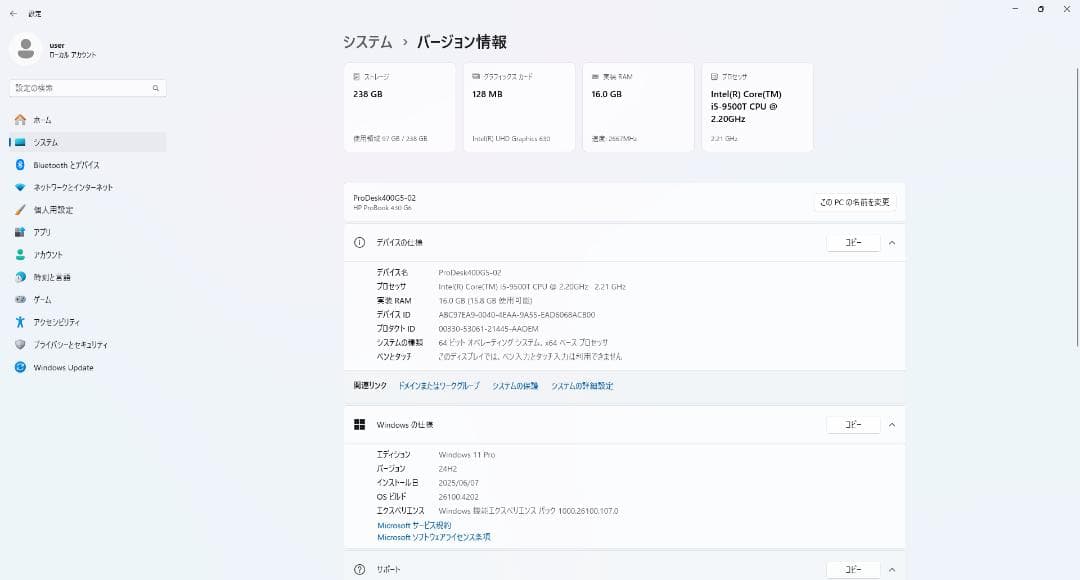Open Windows Update page

[x=63, y=367]
